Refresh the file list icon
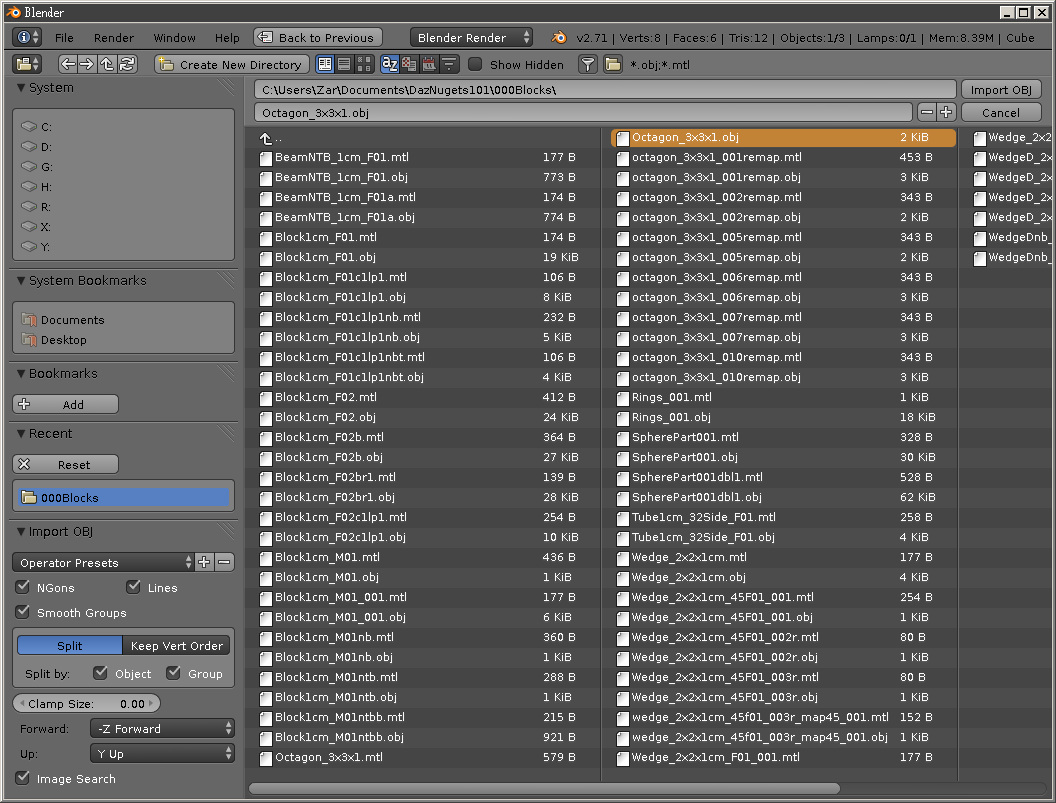Image resolution: width=1056 pixels, height=803 pixels. click(x=127, y=64)
